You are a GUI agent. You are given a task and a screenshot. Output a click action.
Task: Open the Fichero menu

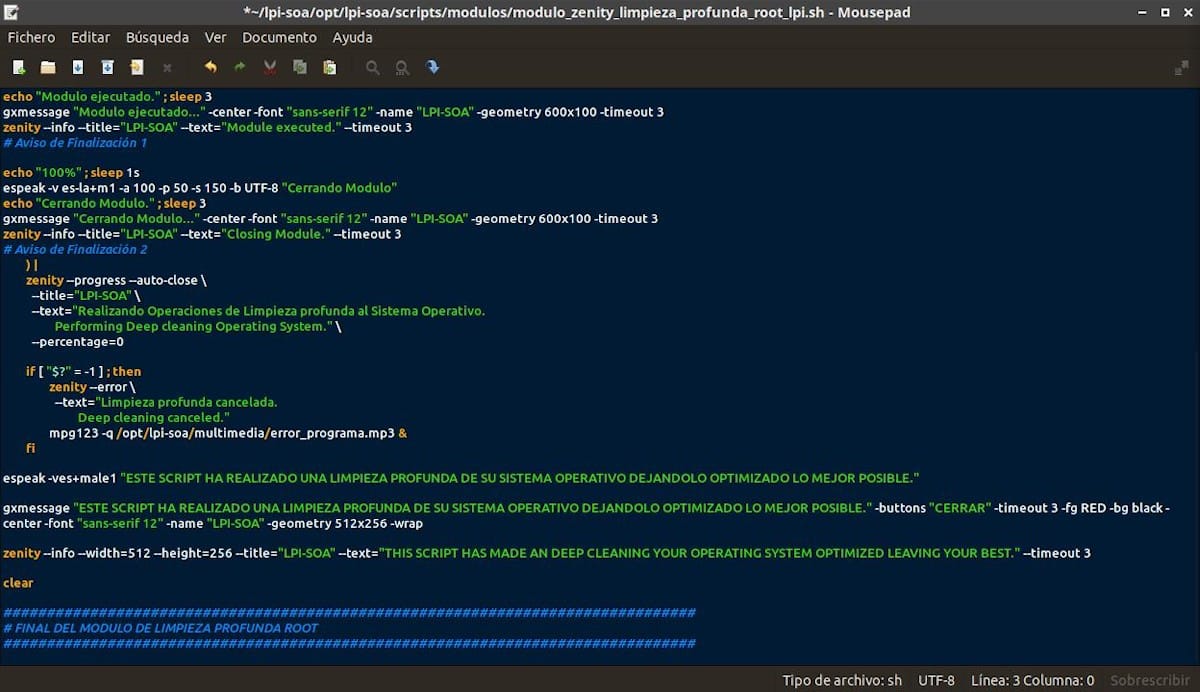point(32,37)
